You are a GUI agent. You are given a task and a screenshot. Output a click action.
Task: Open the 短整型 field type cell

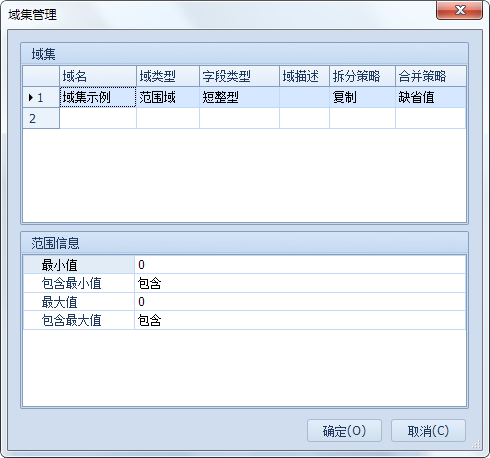239,97
